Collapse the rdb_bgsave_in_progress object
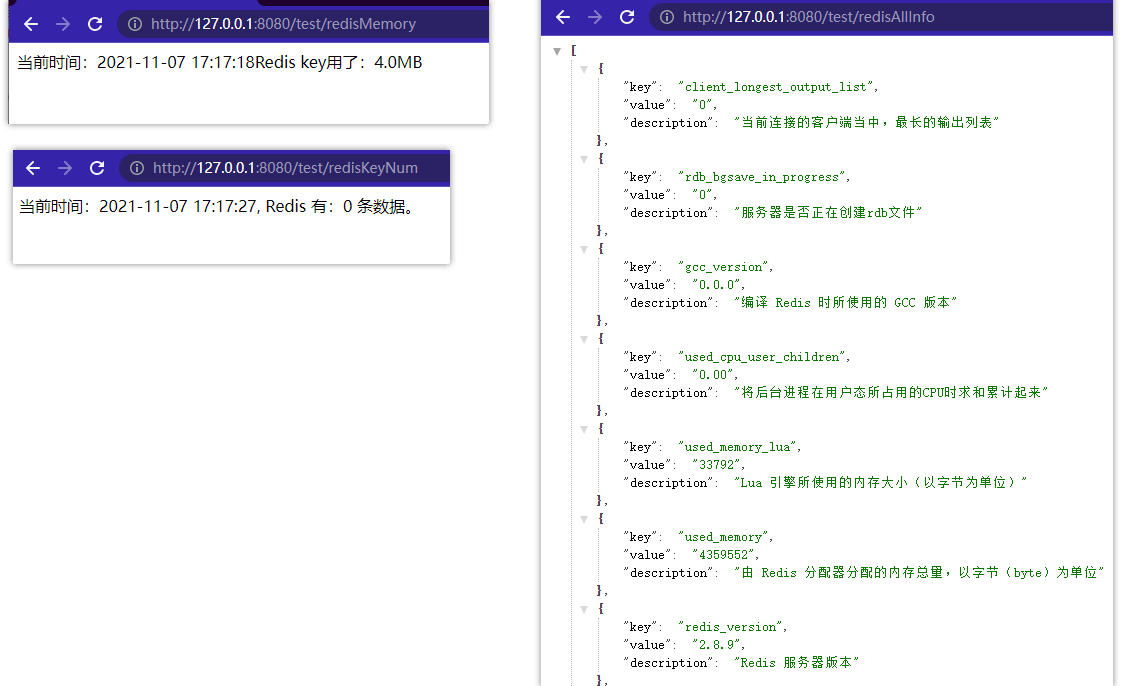The height and width of the screenshot is (686, 1121). click(584, 159)
